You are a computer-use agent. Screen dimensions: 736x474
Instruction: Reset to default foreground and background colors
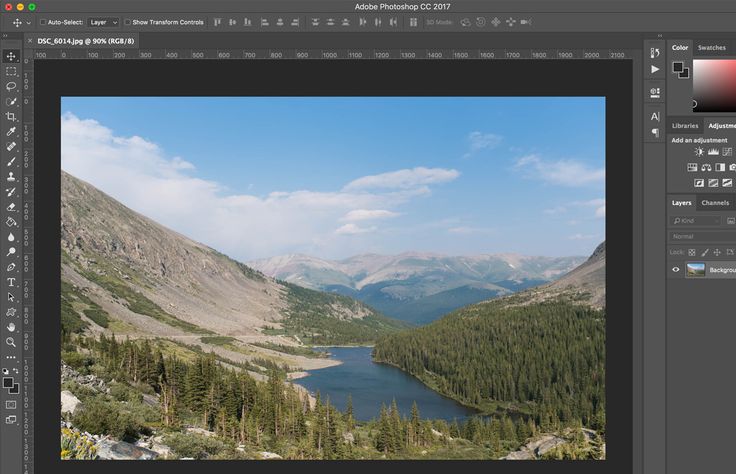(6, 371)
